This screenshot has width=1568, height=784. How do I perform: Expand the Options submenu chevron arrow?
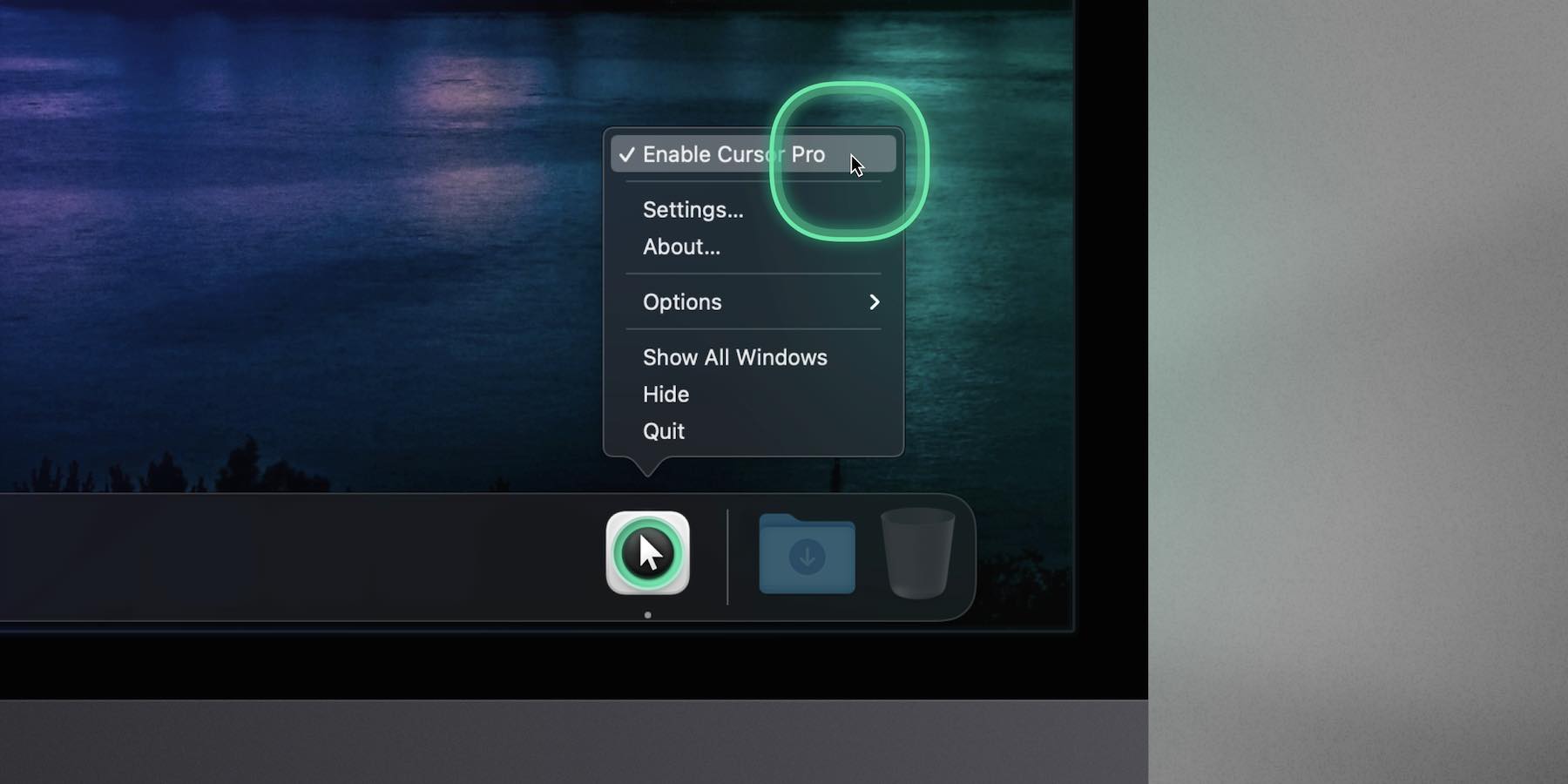point(874,302)
